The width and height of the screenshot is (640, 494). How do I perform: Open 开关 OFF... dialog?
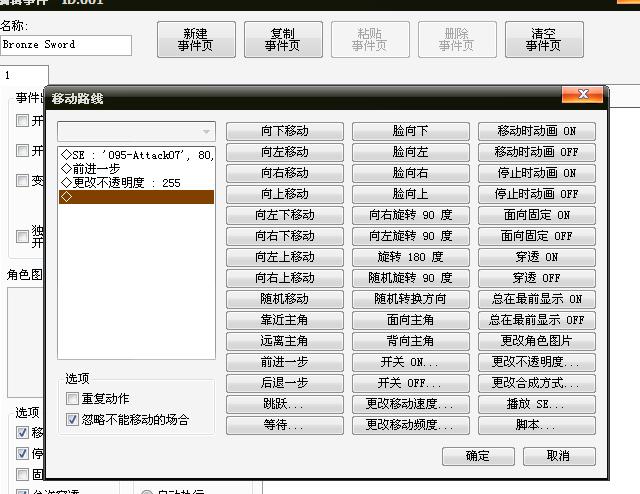pyautogui.click(x=411, y=383)
